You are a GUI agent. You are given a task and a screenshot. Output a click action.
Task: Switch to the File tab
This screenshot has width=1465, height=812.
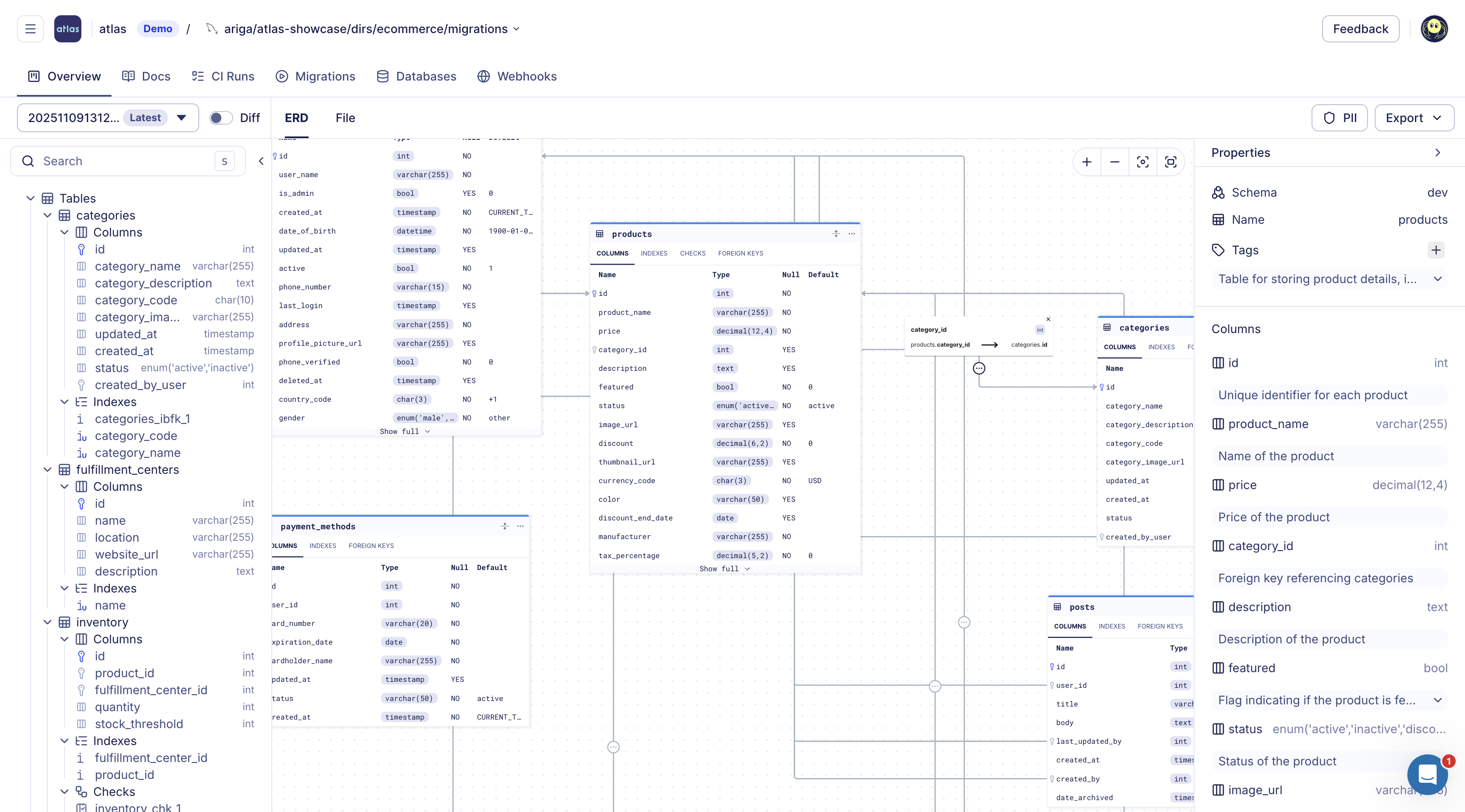(345, 118)
